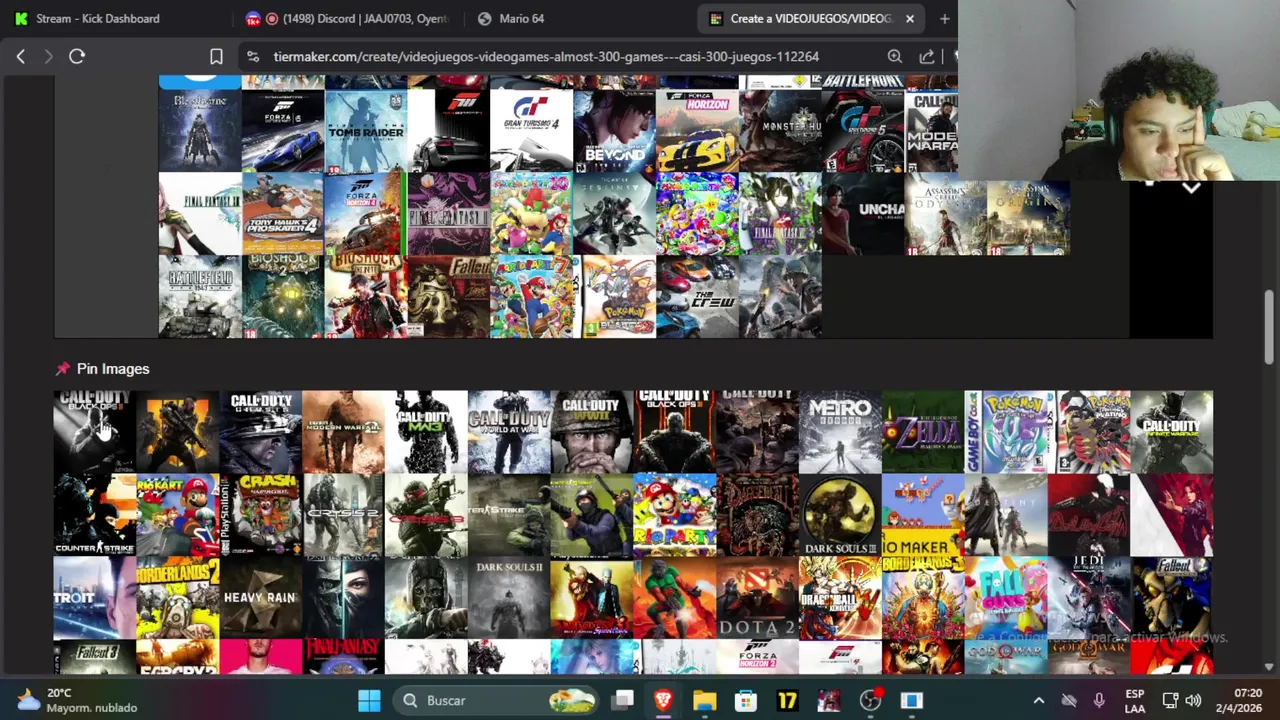This screenshot has width=1280, height=720.
Task: Select the Gran Turismo 4 cover
Action: coord(531,131)
